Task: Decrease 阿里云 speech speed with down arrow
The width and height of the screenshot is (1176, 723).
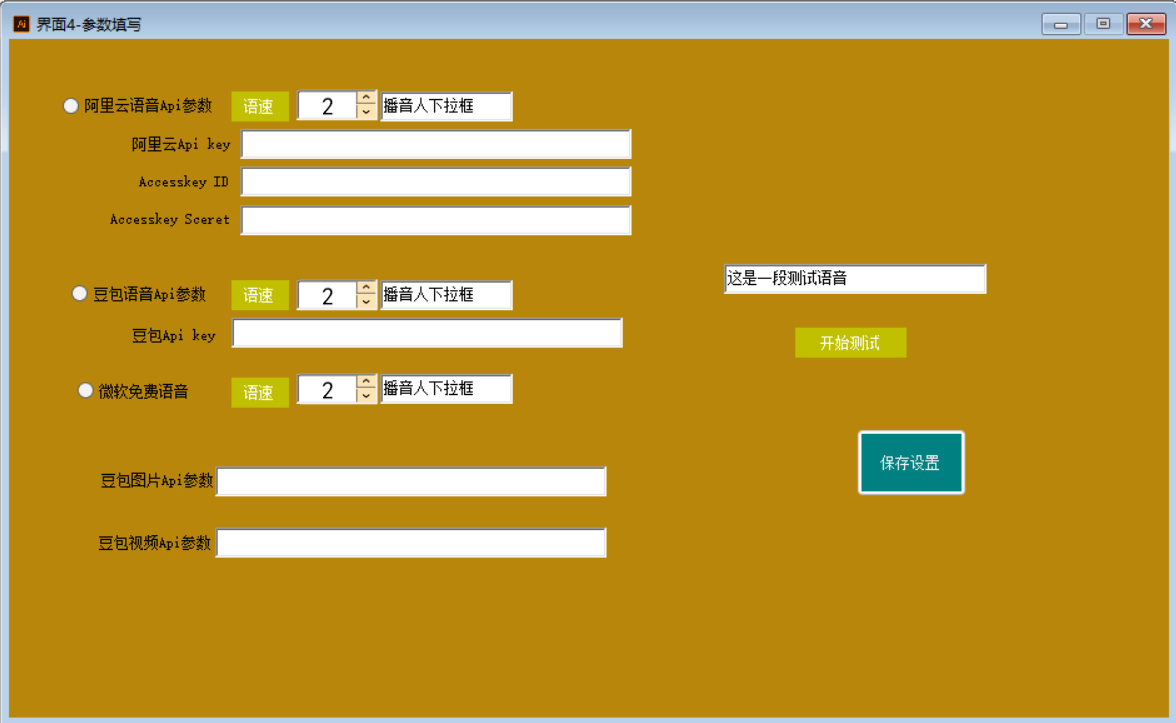Action: (x=366, y=113)
